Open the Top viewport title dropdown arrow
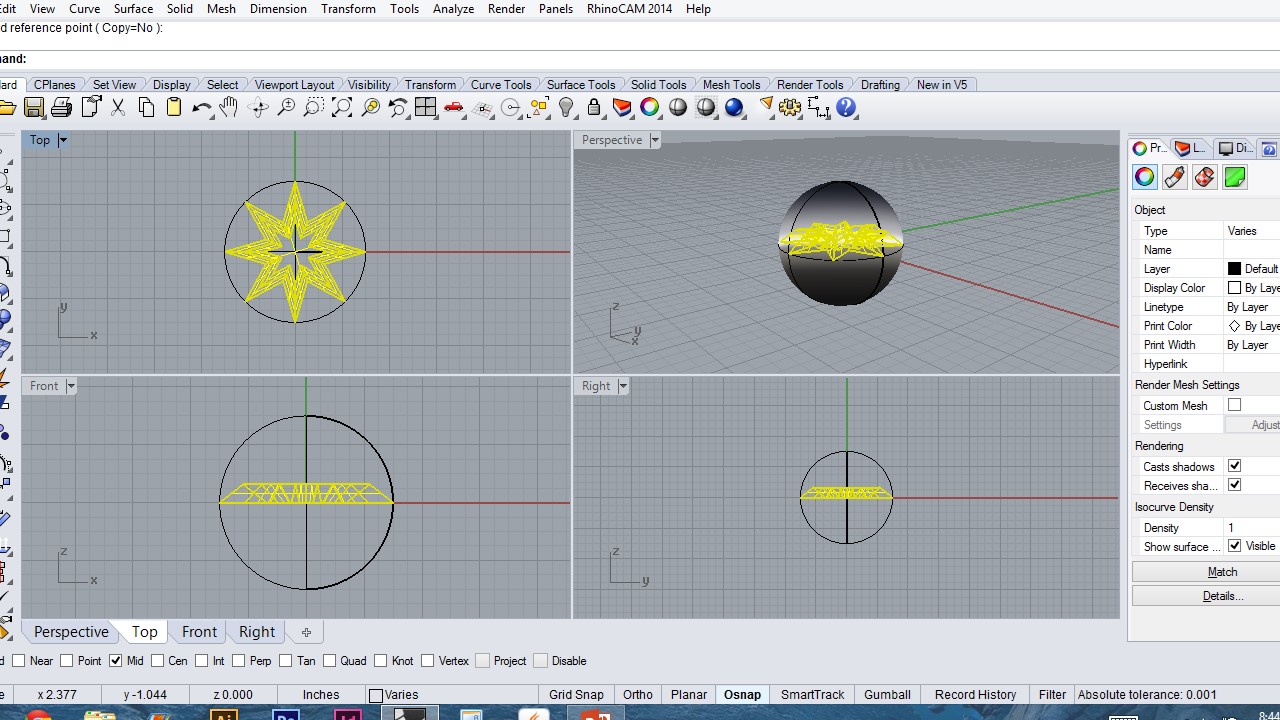 click(62, 140)
